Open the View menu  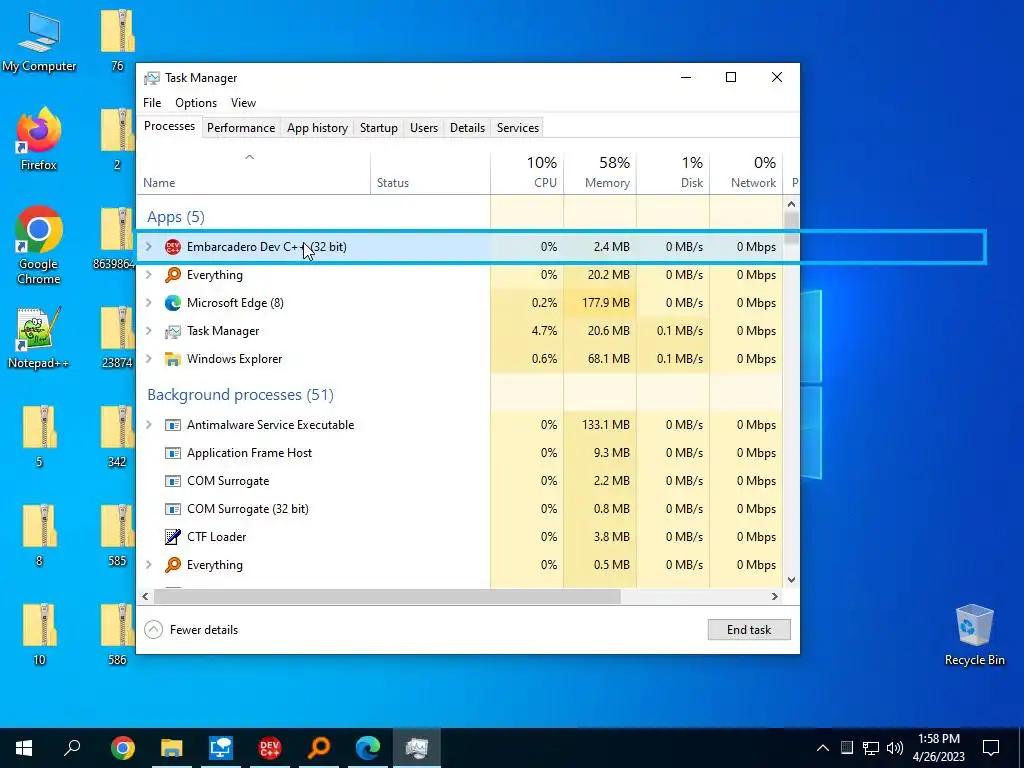pyautogui.click(x=243, y=103)
